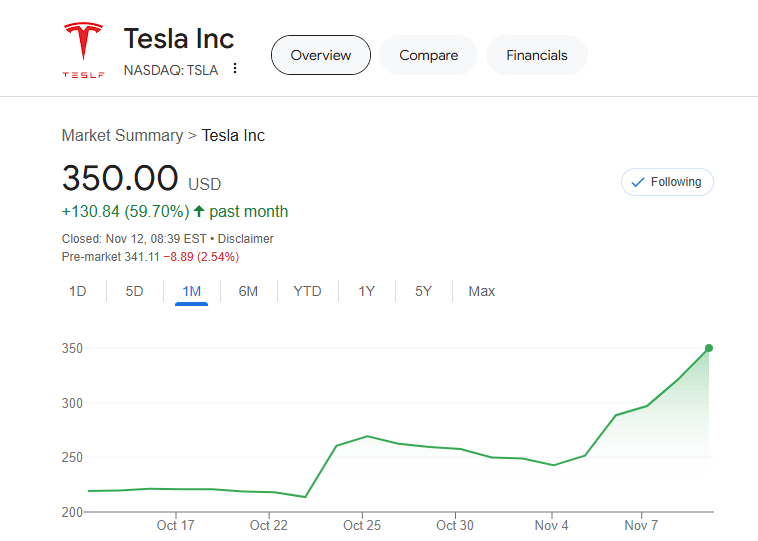The height and width of the screenshot is (541, 758).
Task: Switch to the Compare tab
Action: pyautogui.click(x=428, y=55)
